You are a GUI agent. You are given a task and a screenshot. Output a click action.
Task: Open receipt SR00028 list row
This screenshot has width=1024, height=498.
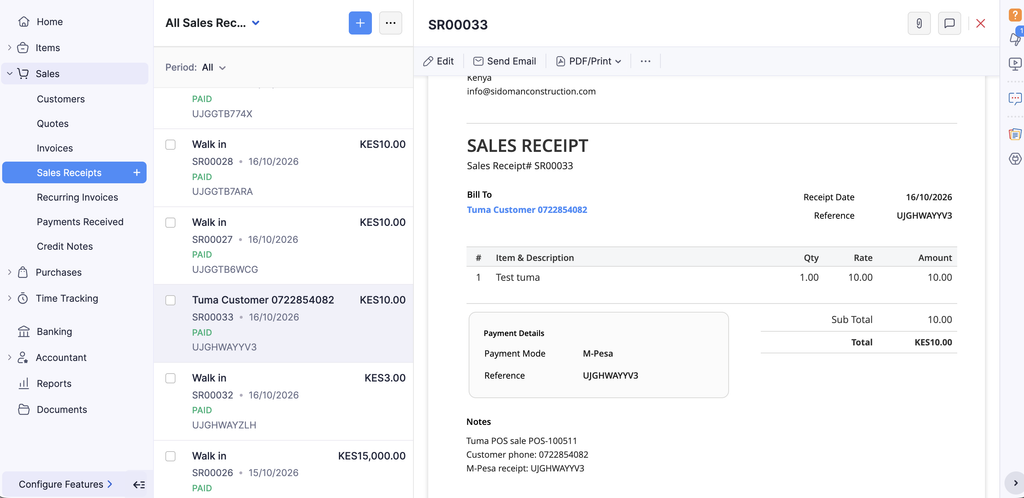click(283, 168)
